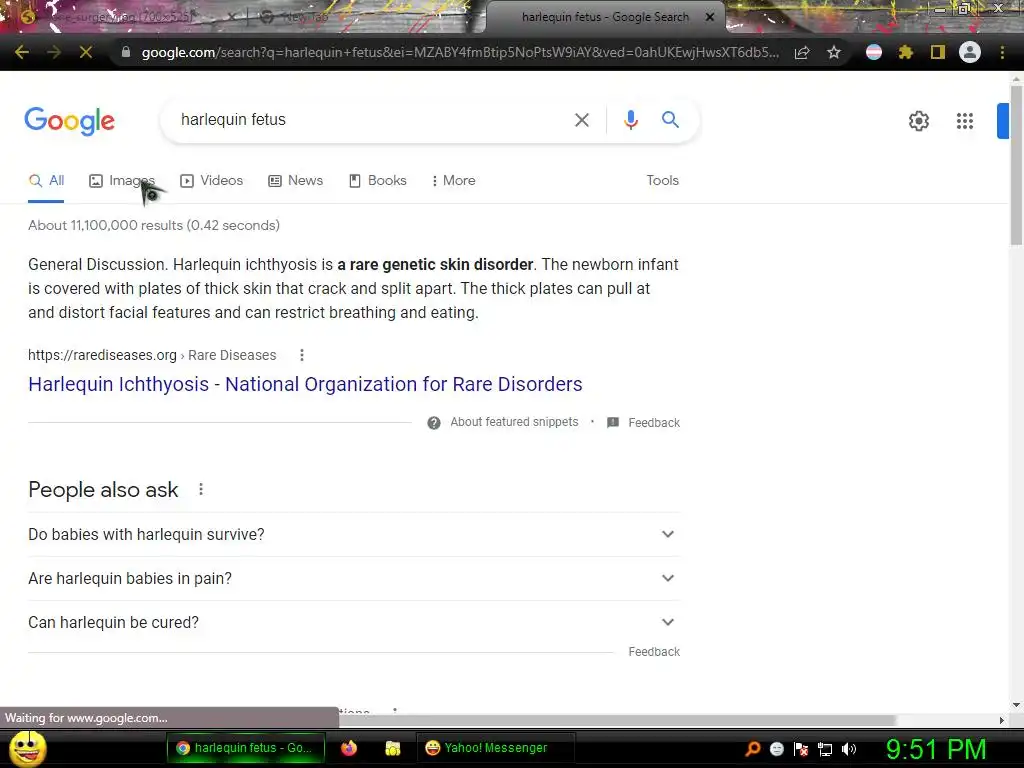
Task: Start voice search with the microphone
Action: (x=630, y=120)
